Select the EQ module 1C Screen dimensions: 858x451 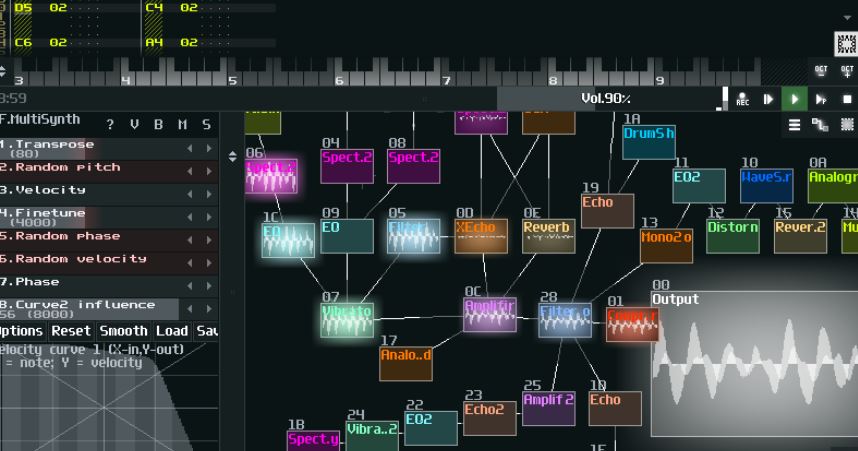pos(288,240)
